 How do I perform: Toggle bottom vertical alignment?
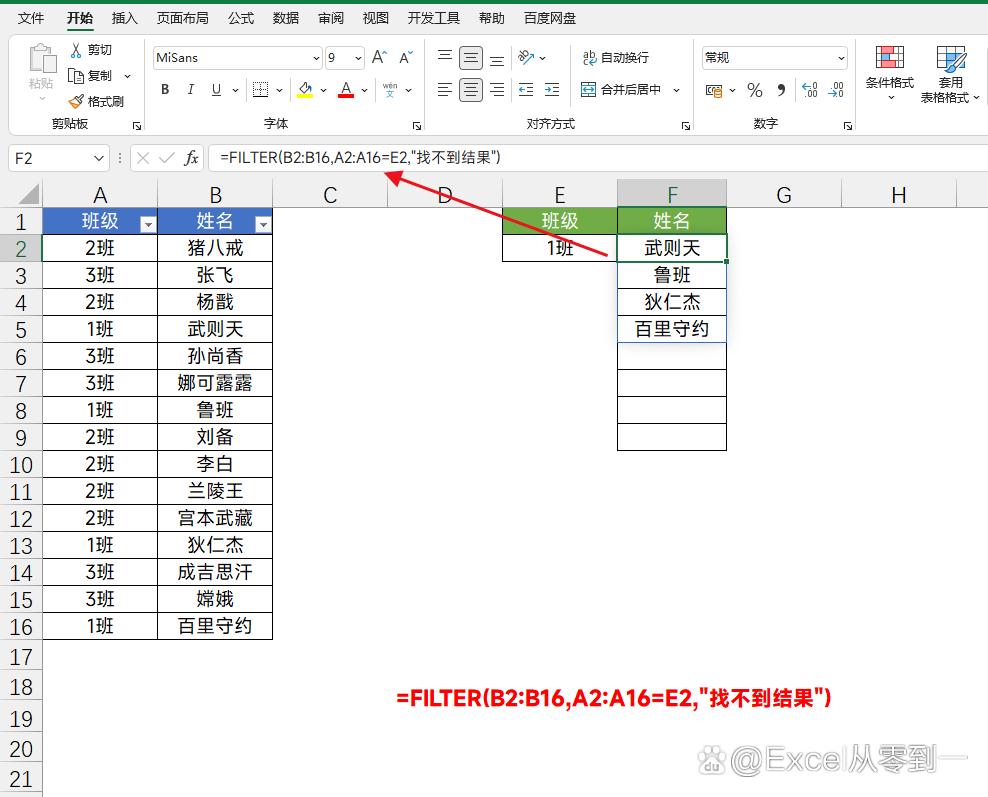(497, 58)
